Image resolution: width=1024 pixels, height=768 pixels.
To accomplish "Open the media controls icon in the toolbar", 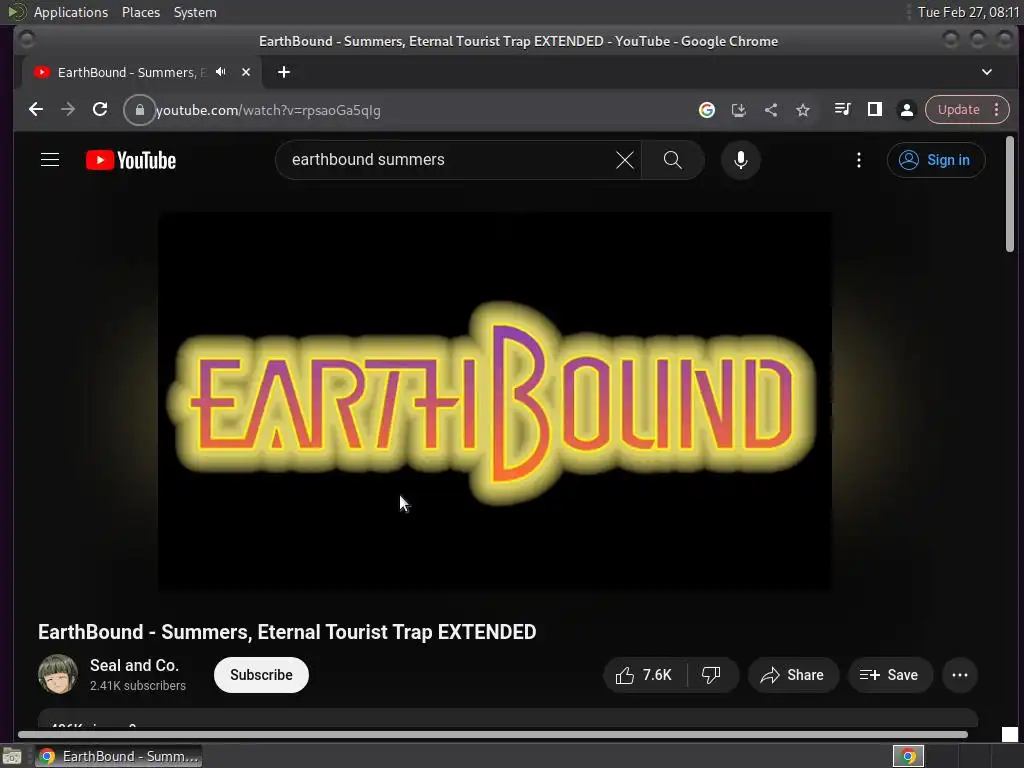I will [842, 110].
